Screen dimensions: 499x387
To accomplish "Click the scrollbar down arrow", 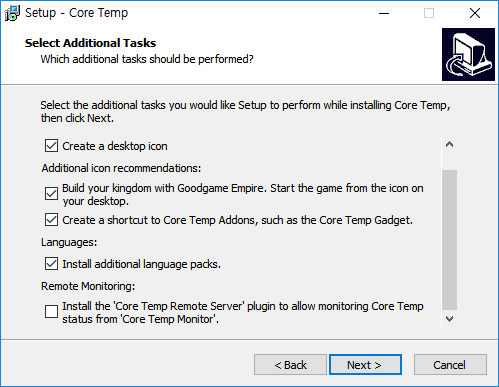I will click(x=449, y=319).
